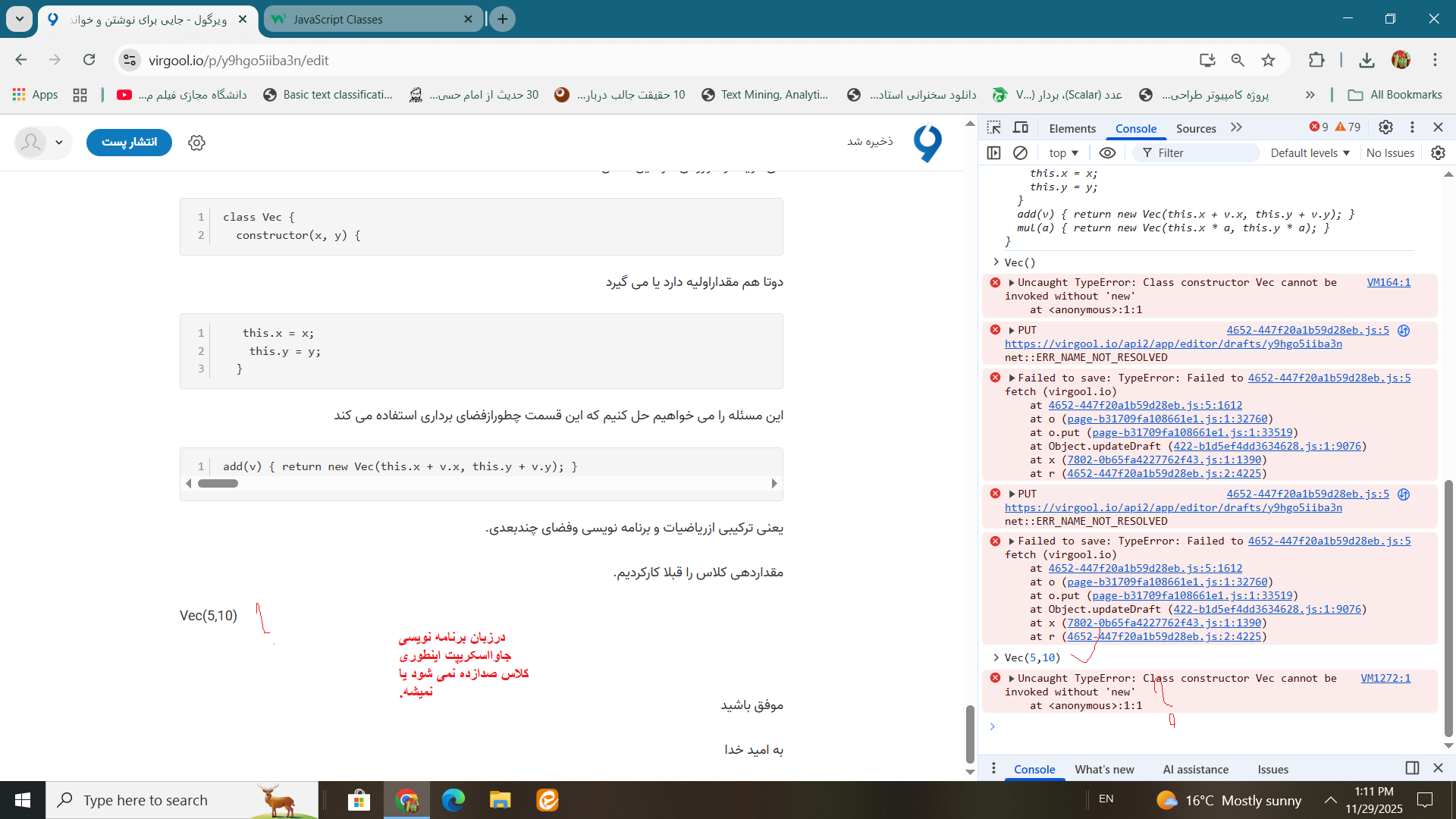
Task: Toggle the console sidebar panel
Action: pos(994,153)
